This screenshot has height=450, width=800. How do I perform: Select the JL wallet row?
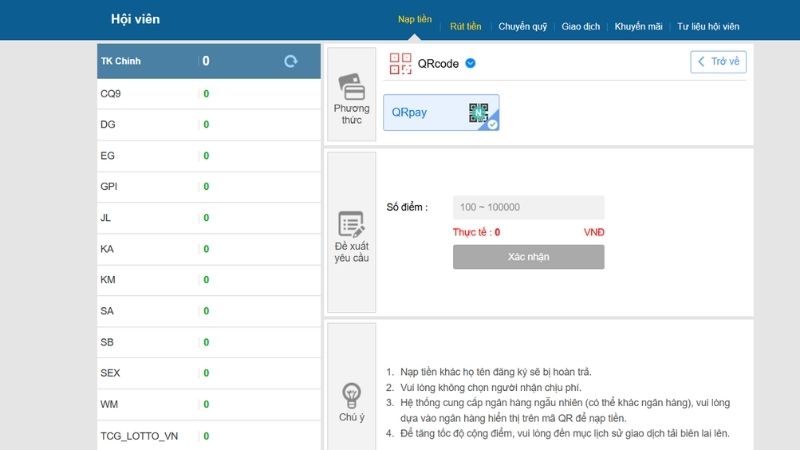pyautogui.click(x=209, y=218)
